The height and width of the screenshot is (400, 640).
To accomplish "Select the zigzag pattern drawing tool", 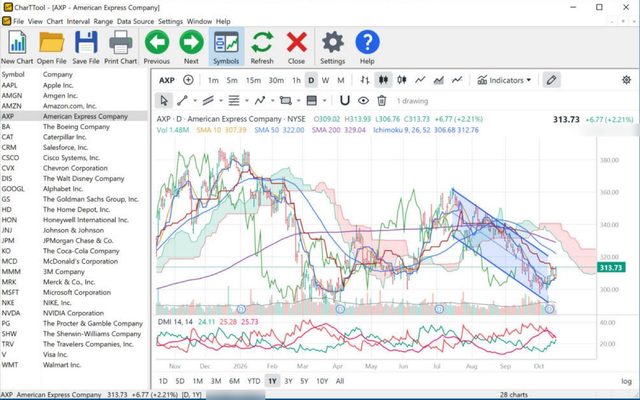I will pos(260,100).
